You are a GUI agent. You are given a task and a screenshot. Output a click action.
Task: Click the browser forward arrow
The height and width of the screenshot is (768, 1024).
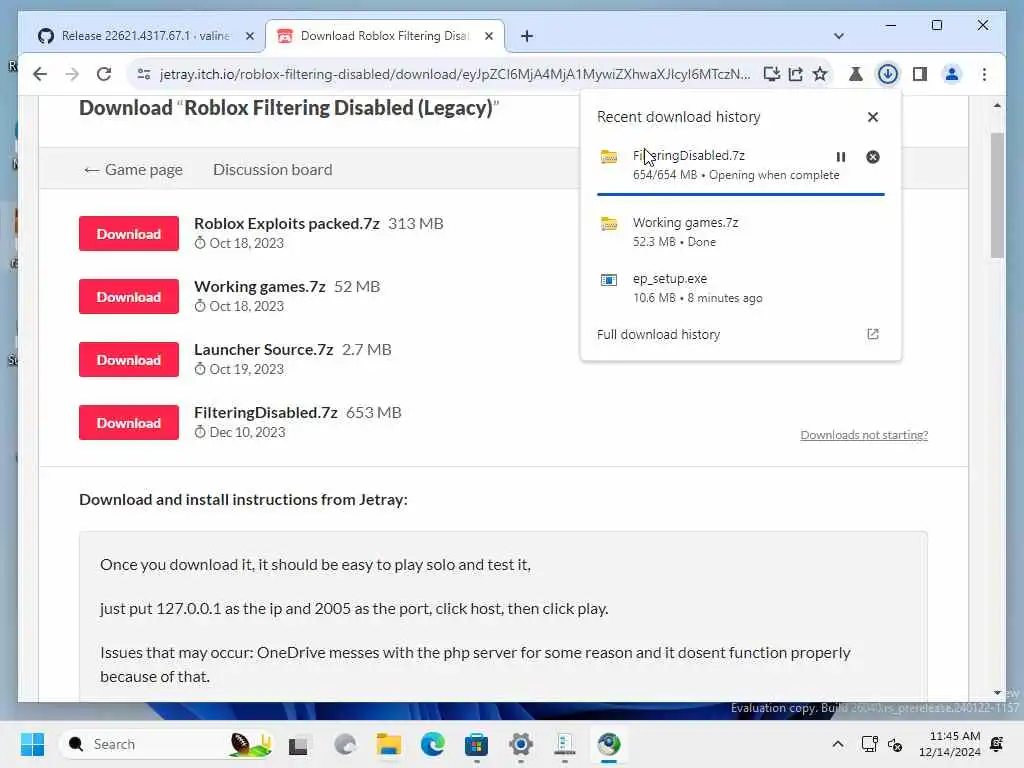[72, 74]
